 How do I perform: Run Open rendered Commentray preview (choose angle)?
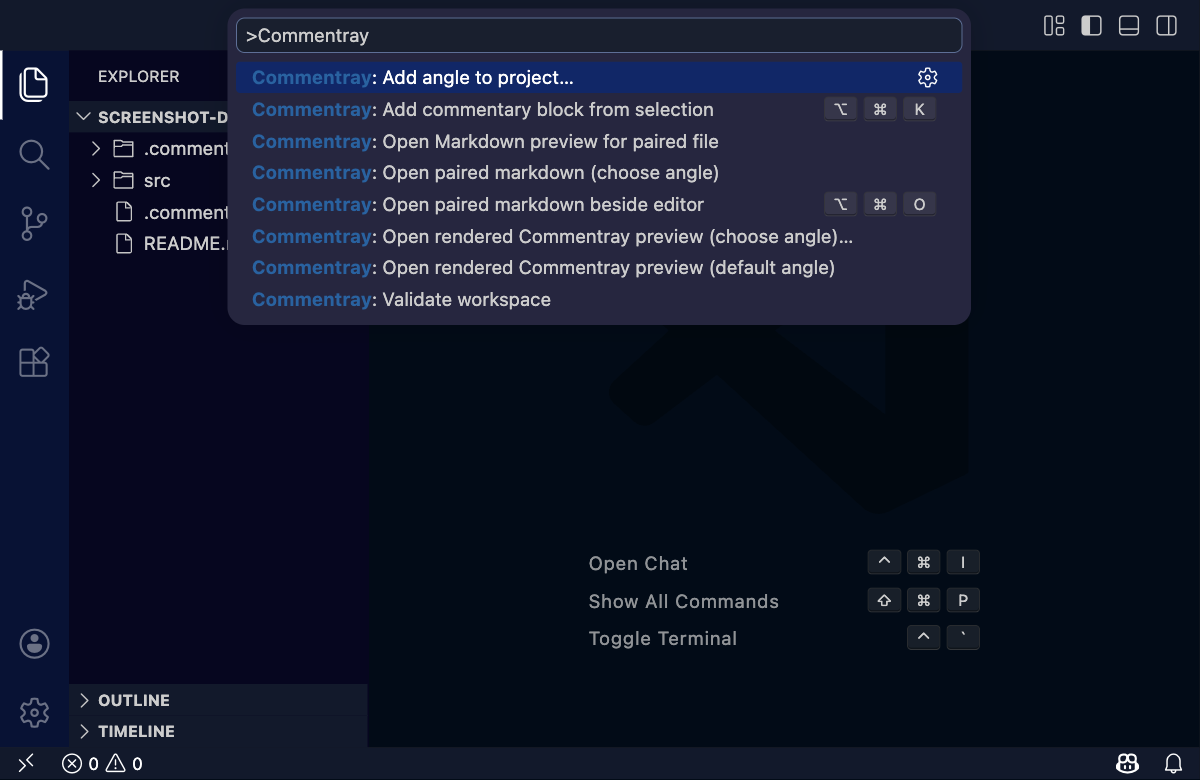pos(599,236)
